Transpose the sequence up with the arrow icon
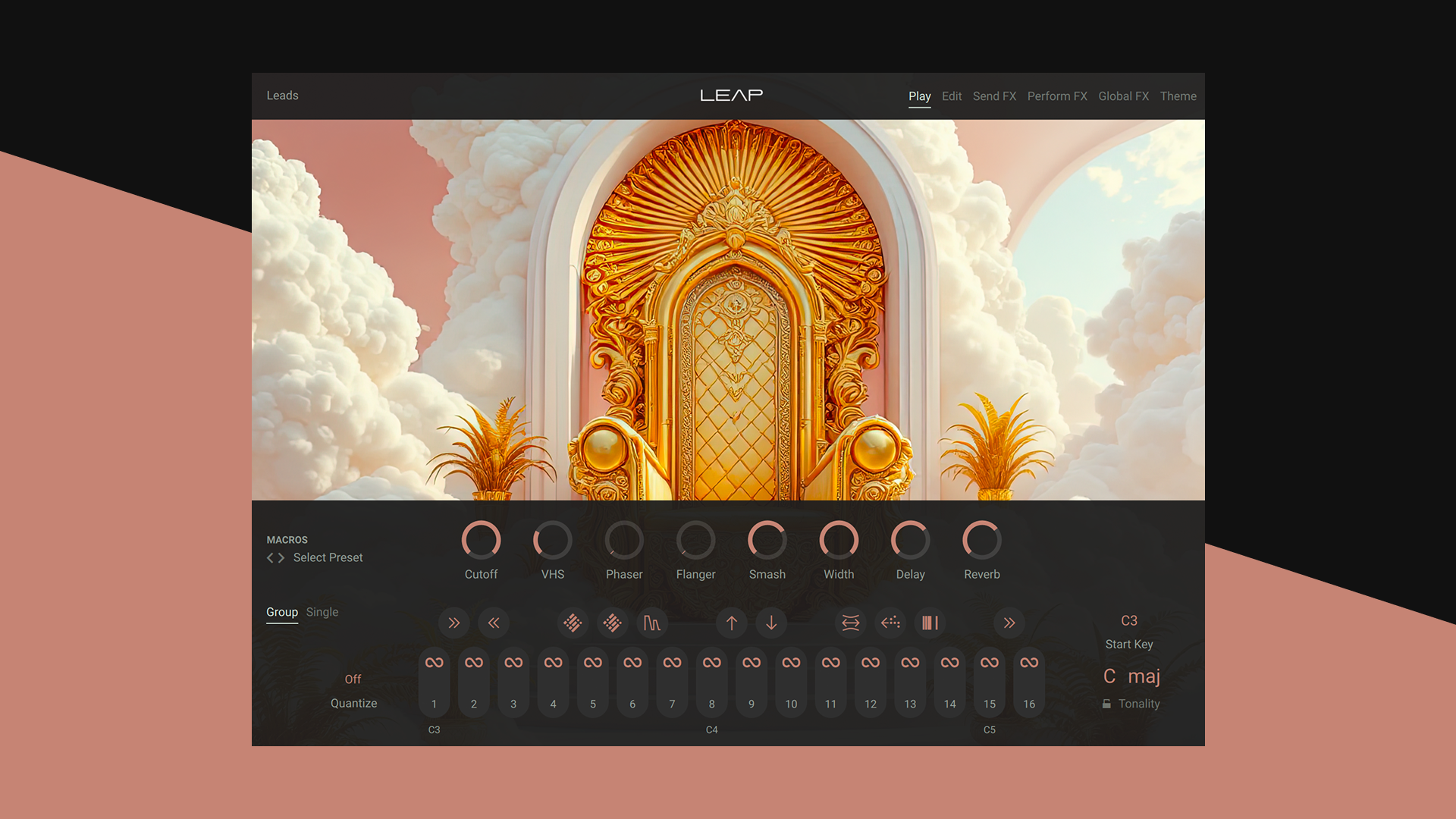Screen dimensions: 1456x819 click(x=731, y=623)
